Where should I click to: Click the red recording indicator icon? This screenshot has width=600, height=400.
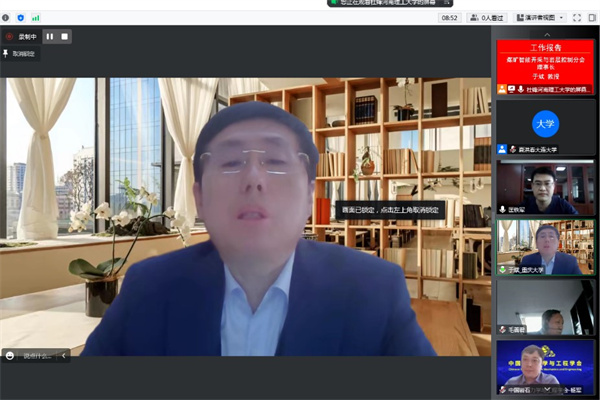point(10,36)
